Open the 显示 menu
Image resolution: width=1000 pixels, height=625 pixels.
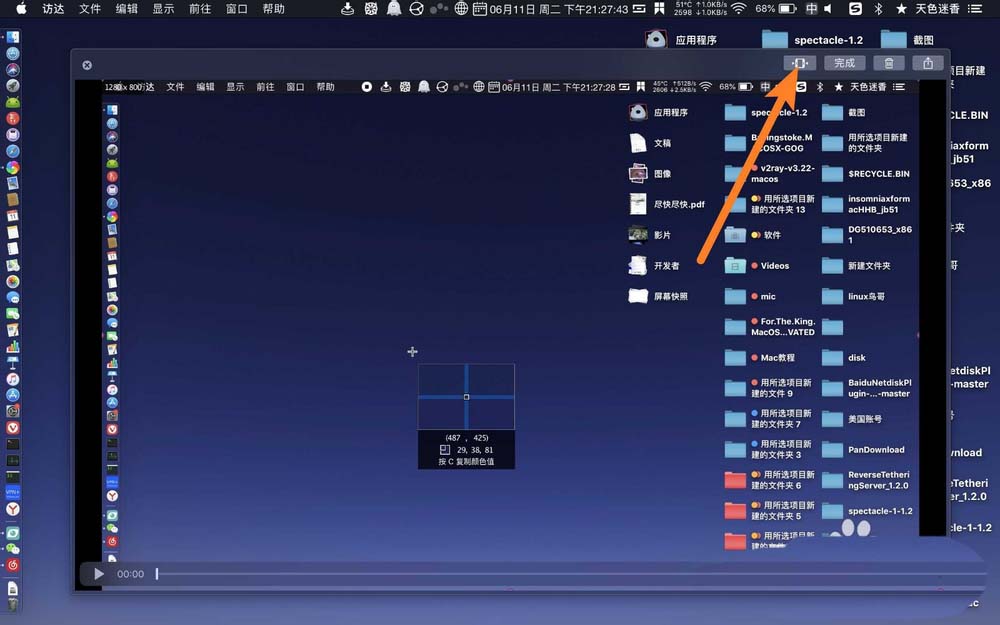click(x=163, y=9)
